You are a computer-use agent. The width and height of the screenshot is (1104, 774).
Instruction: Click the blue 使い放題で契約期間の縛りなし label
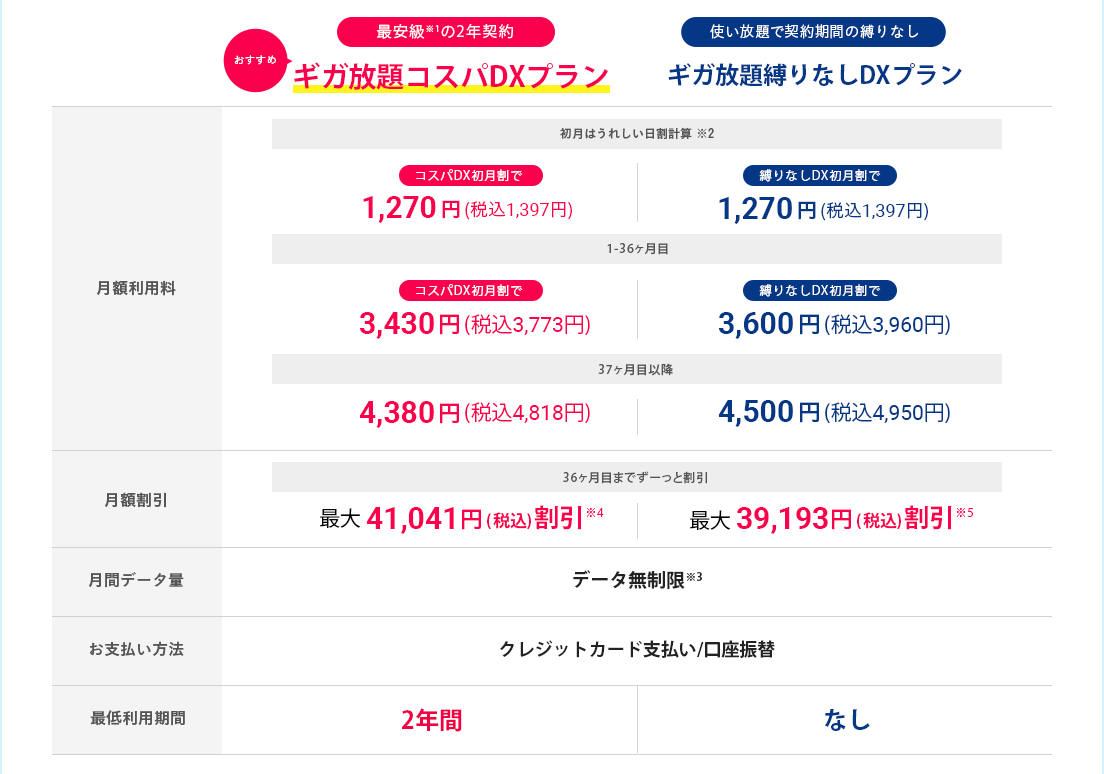tap(813, 31)
